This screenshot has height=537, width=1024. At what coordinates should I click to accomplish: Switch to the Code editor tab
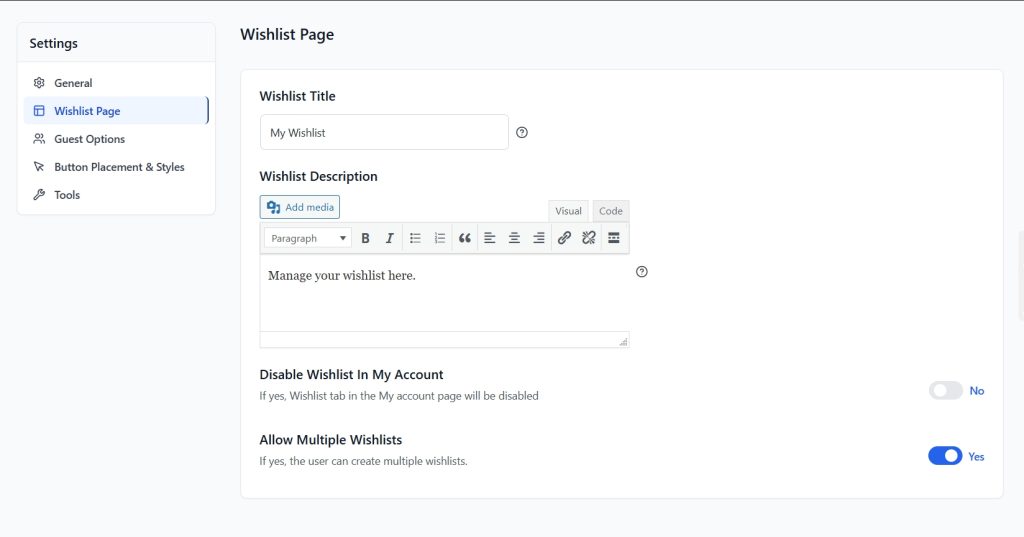611,211
